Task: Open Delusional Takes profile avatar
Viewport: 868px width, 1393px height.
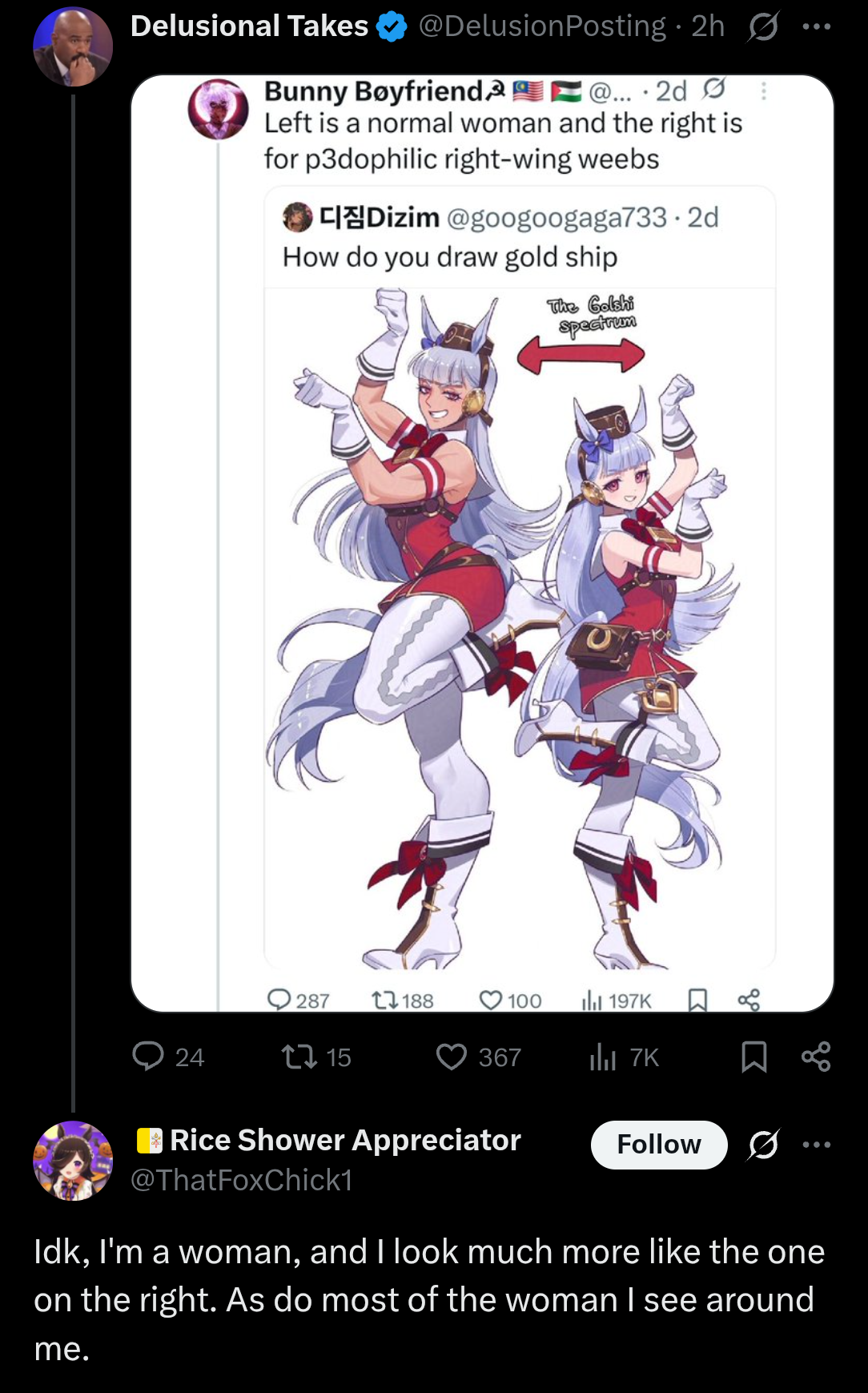Action: tap(73, 46)
